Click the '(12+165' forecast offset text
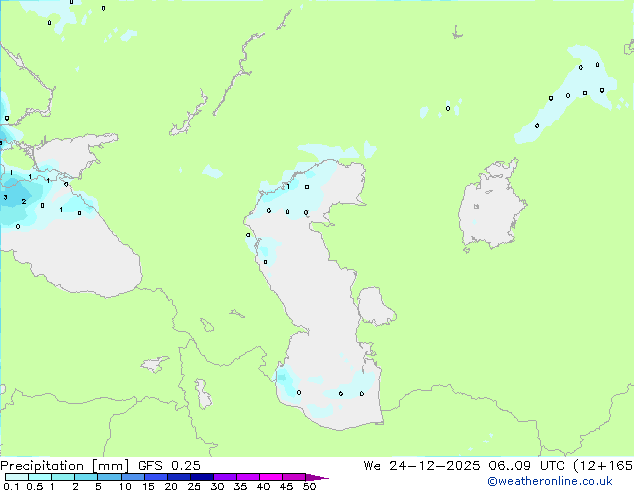The height and width of the screenshot is (490, 634). click(x=603, y=466)
